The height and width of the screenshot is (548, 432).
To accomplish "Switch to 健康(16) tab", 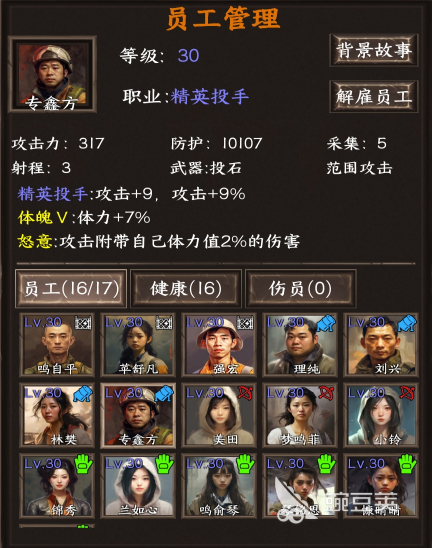I will (x=186, y=289).
